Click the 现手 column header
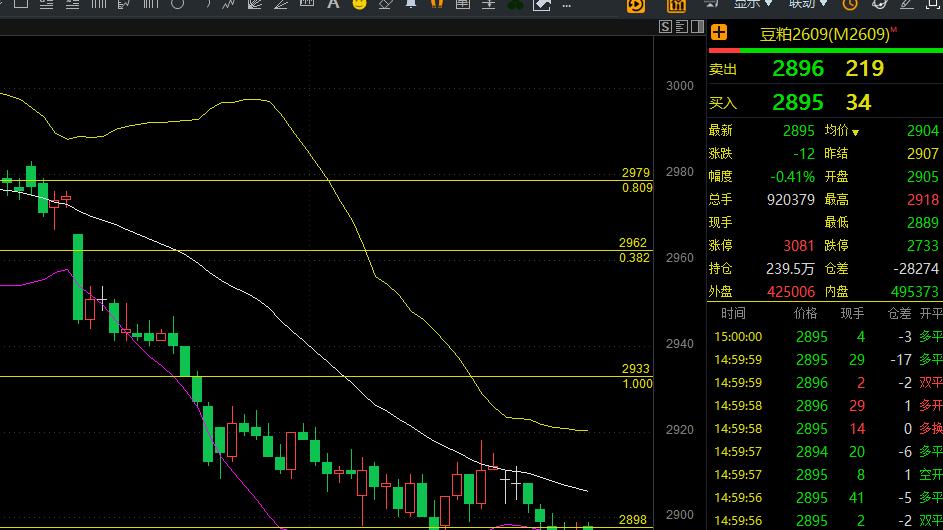 pyautogui.click(x=852, y=313)
